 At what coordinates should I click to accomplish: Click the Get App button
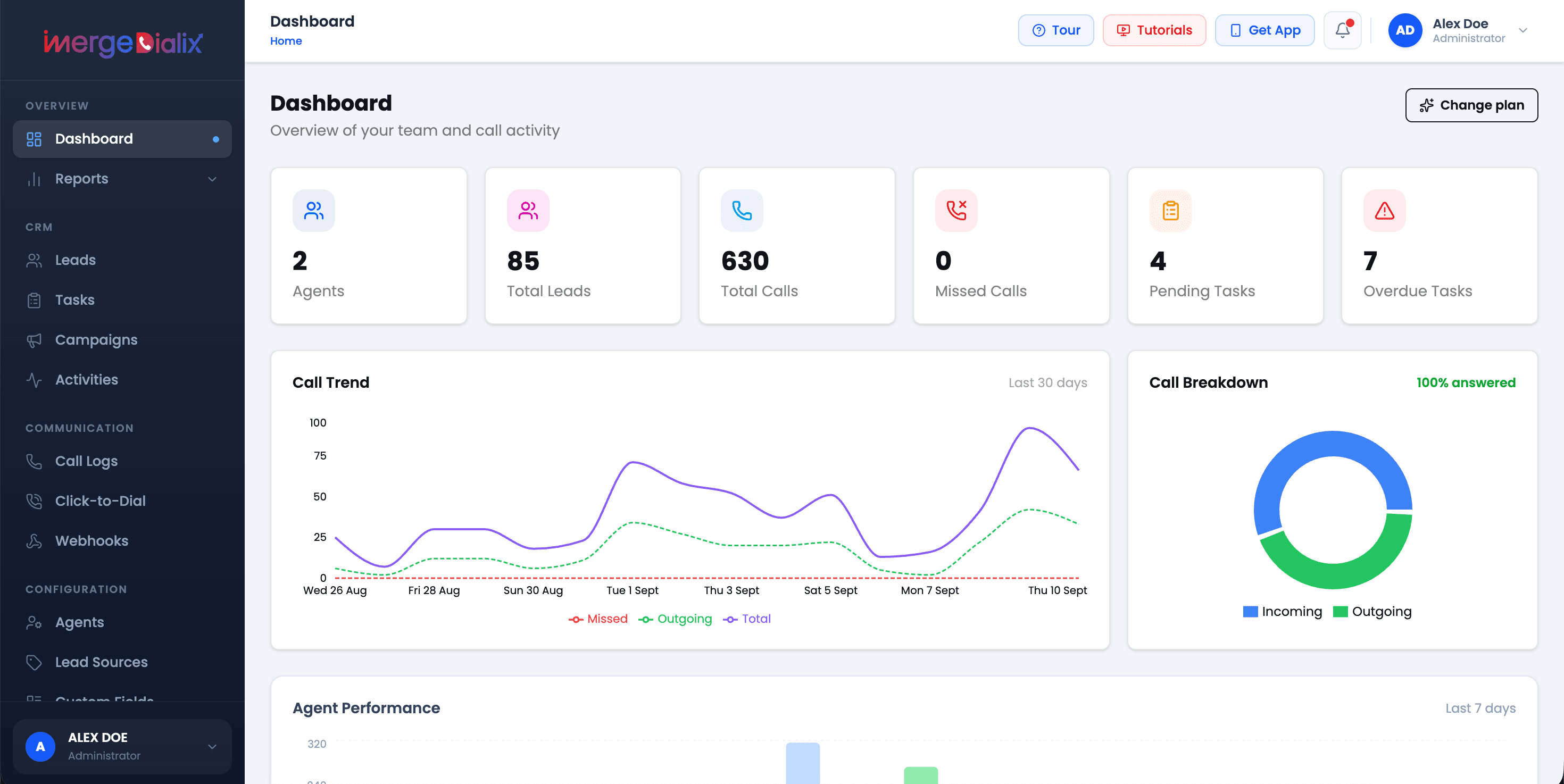1264,30
